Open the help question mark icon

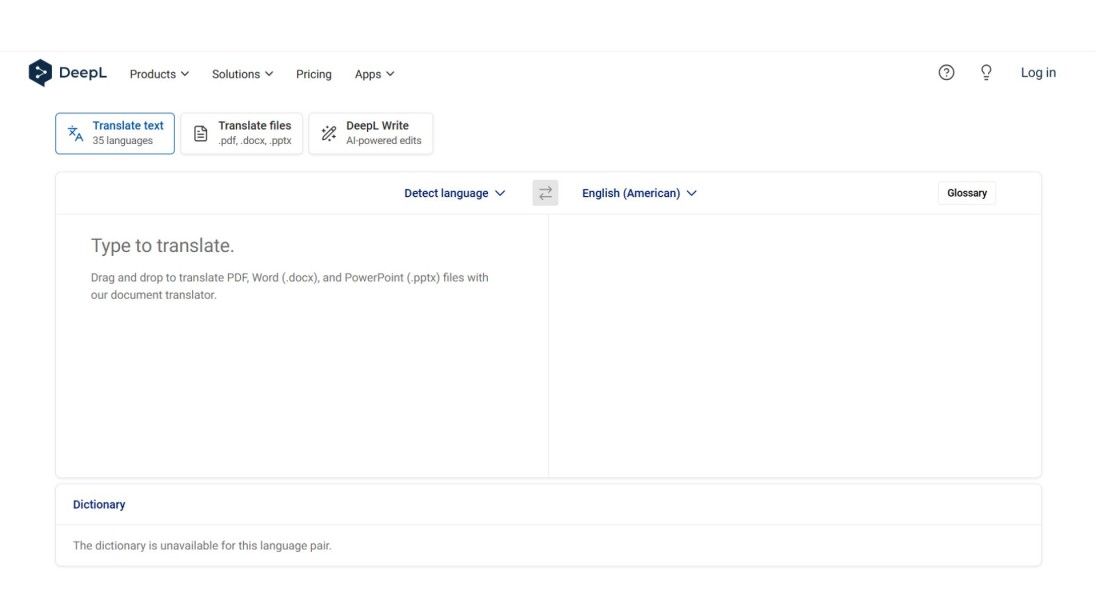coord(946,73)
